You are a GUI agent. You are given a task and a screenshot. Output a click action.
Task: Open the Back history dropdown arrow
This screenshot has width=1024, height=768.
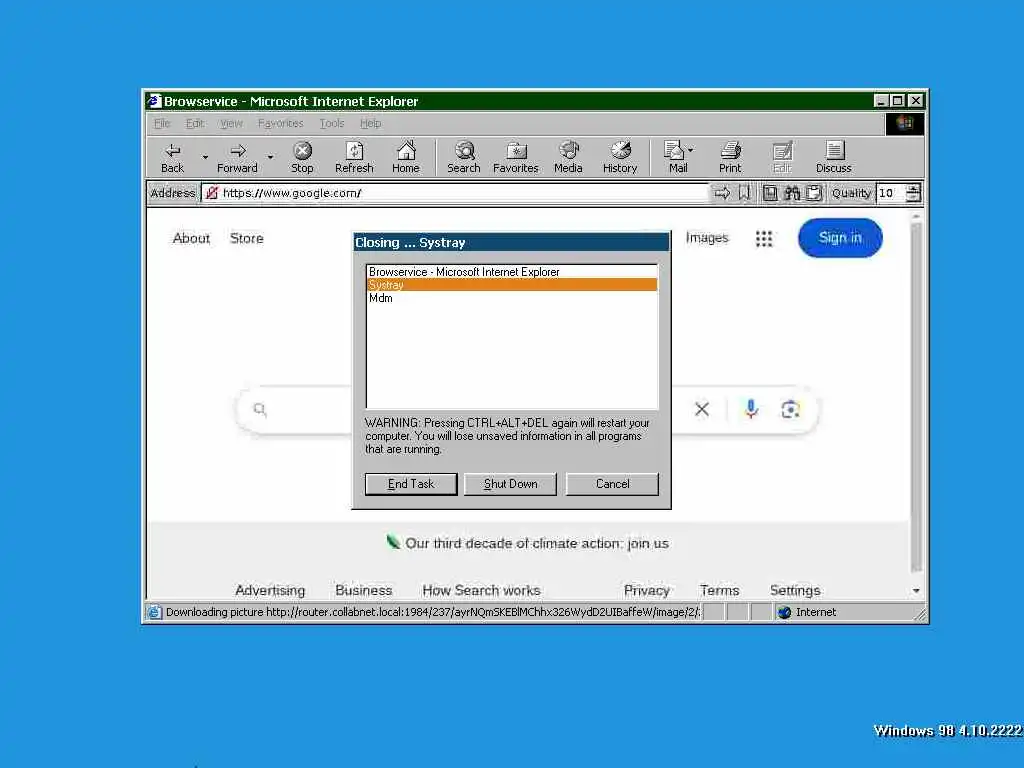(x=205, y=157)
